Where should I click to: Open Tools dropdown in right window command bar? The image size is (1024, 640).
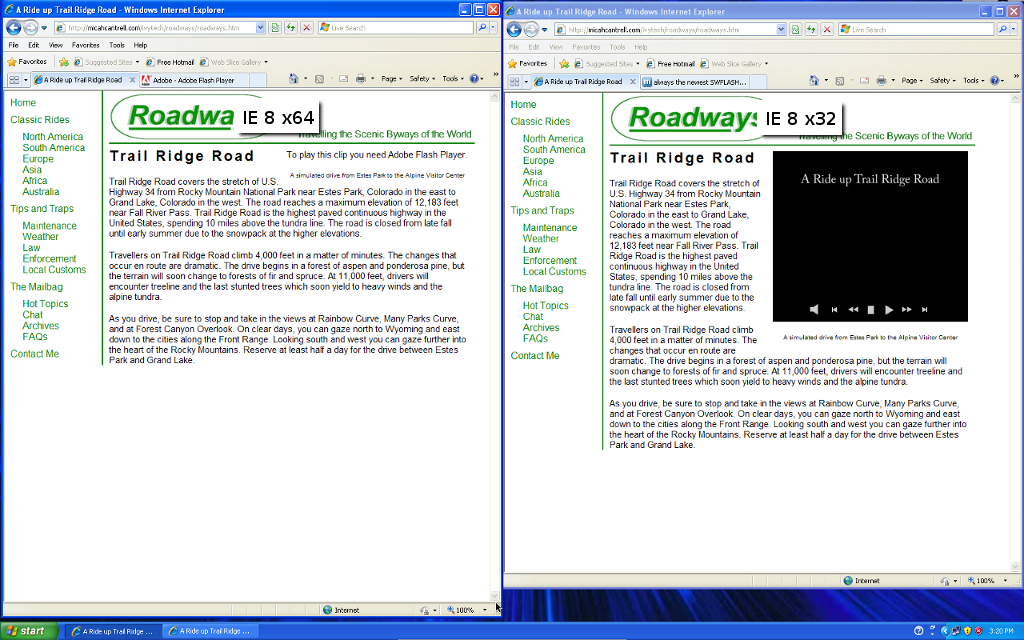pos(973,81)
